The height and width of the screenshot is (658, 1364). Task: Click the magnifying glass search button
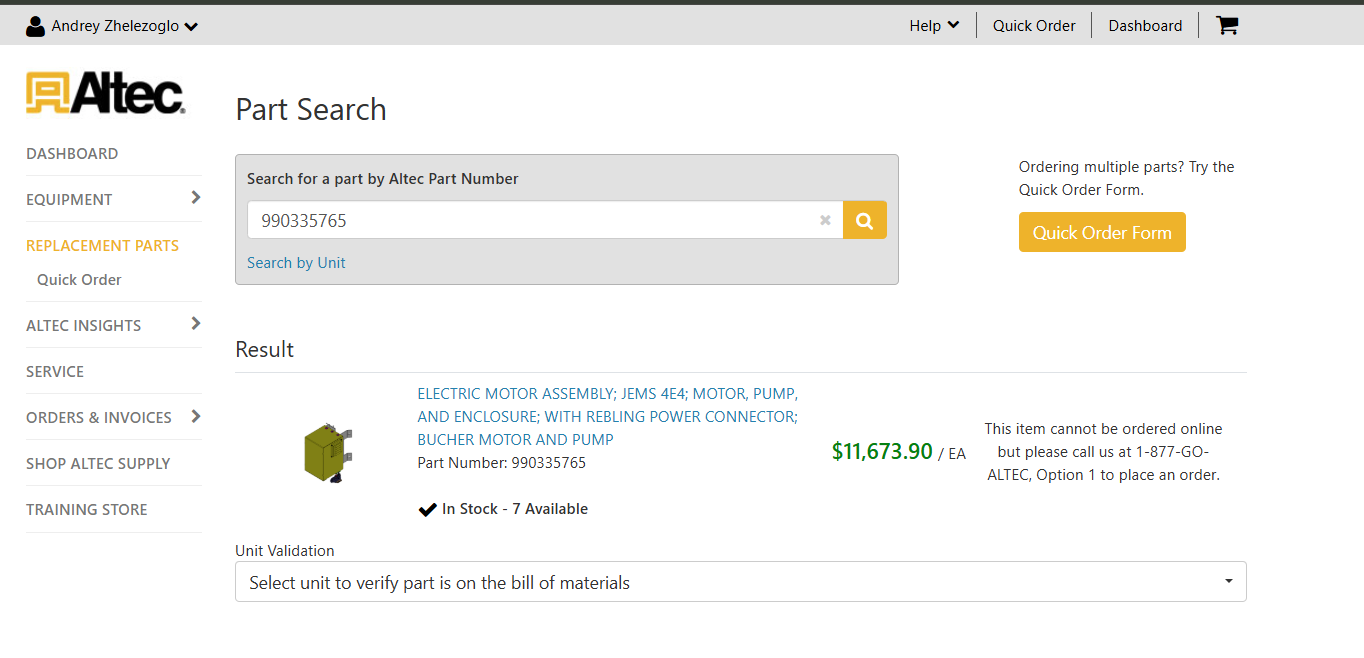click(x=865, y=220)
